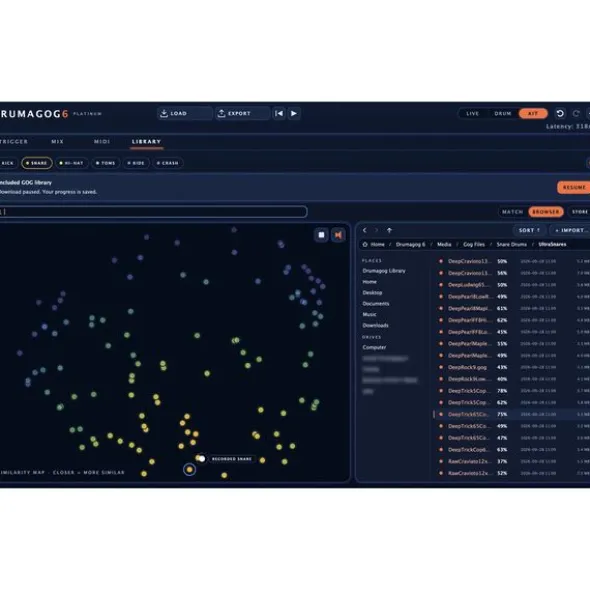
Task: Toggle the orange speaker mute icon on the map
Action: coord(339,235)
